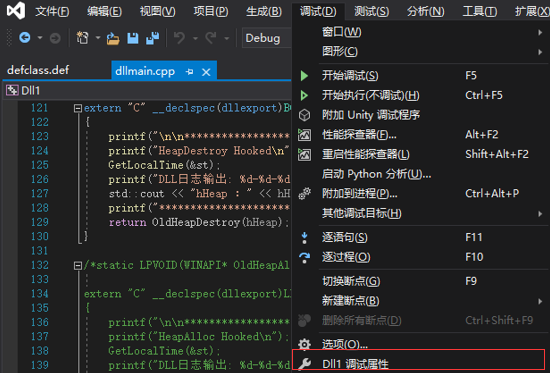Switch to the defclass.def tab

click(x=38, y=70)
